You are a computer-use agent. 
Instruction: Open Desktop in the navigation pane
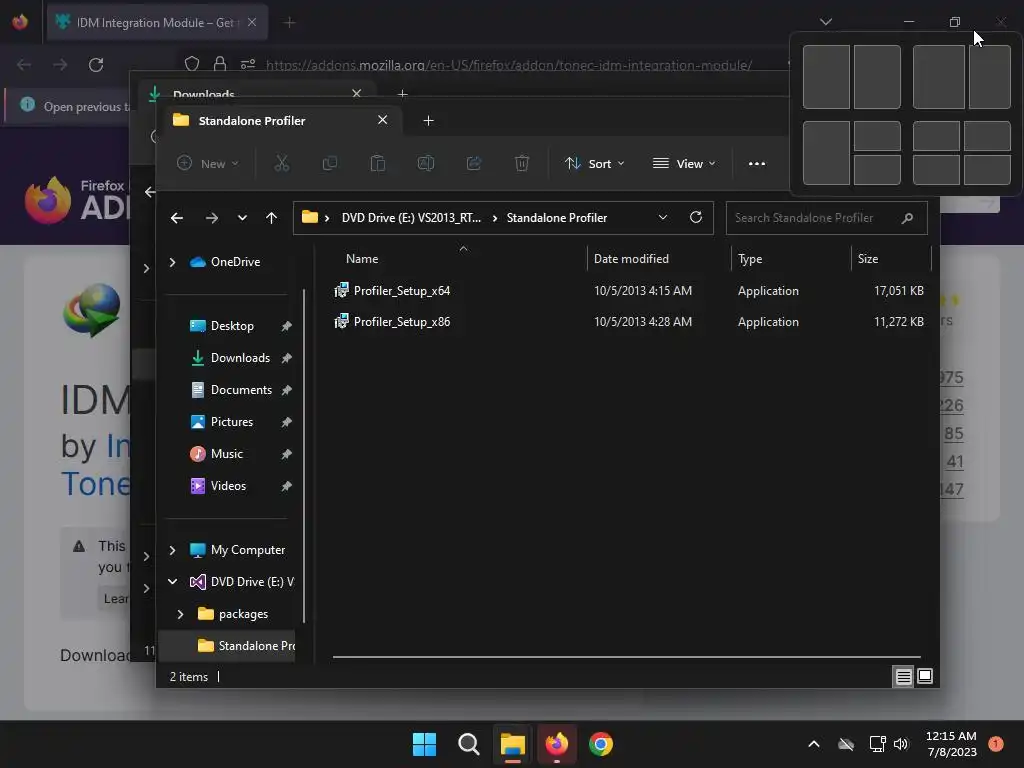pos(232,326)
